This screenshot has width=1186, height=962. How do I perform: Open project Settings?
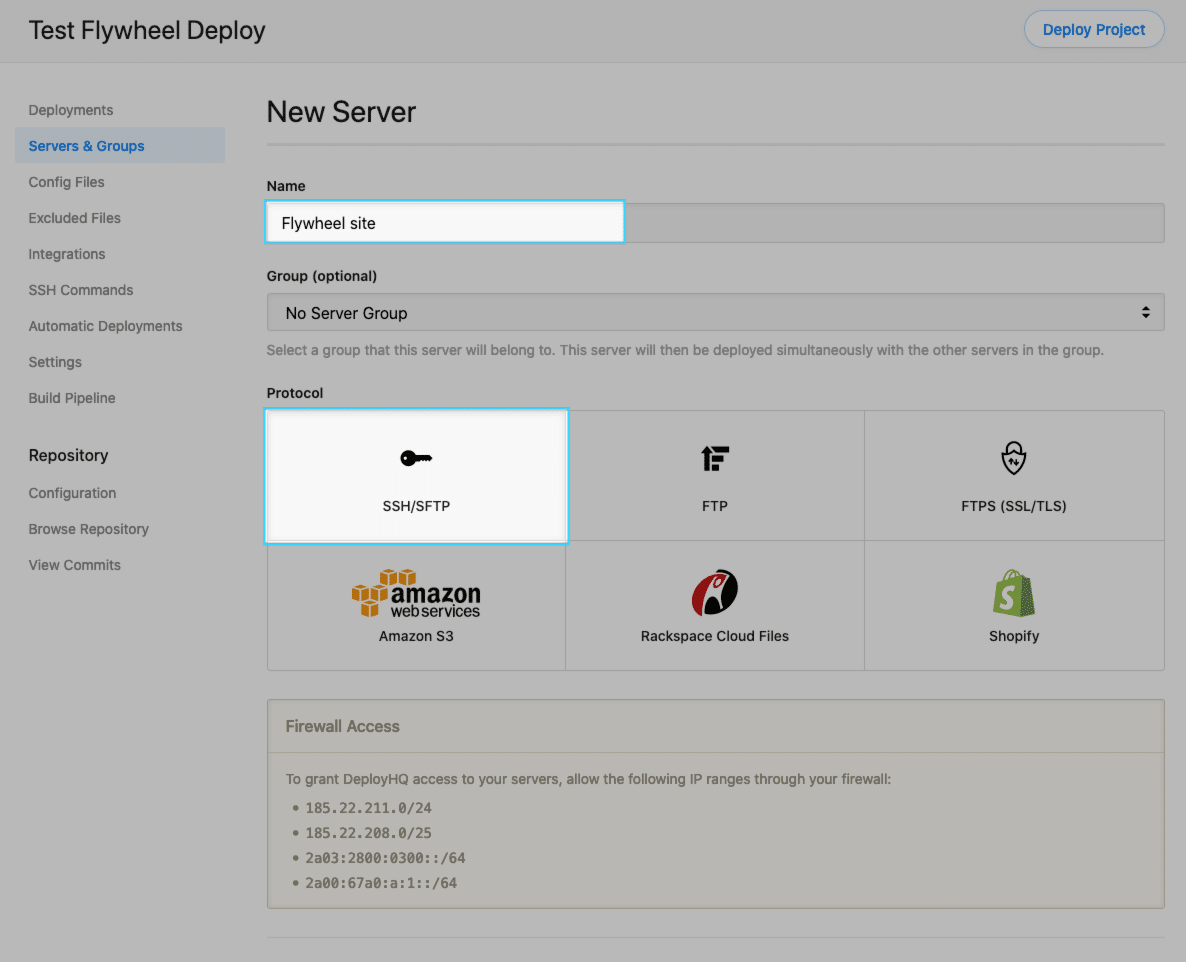click(56, 362)
